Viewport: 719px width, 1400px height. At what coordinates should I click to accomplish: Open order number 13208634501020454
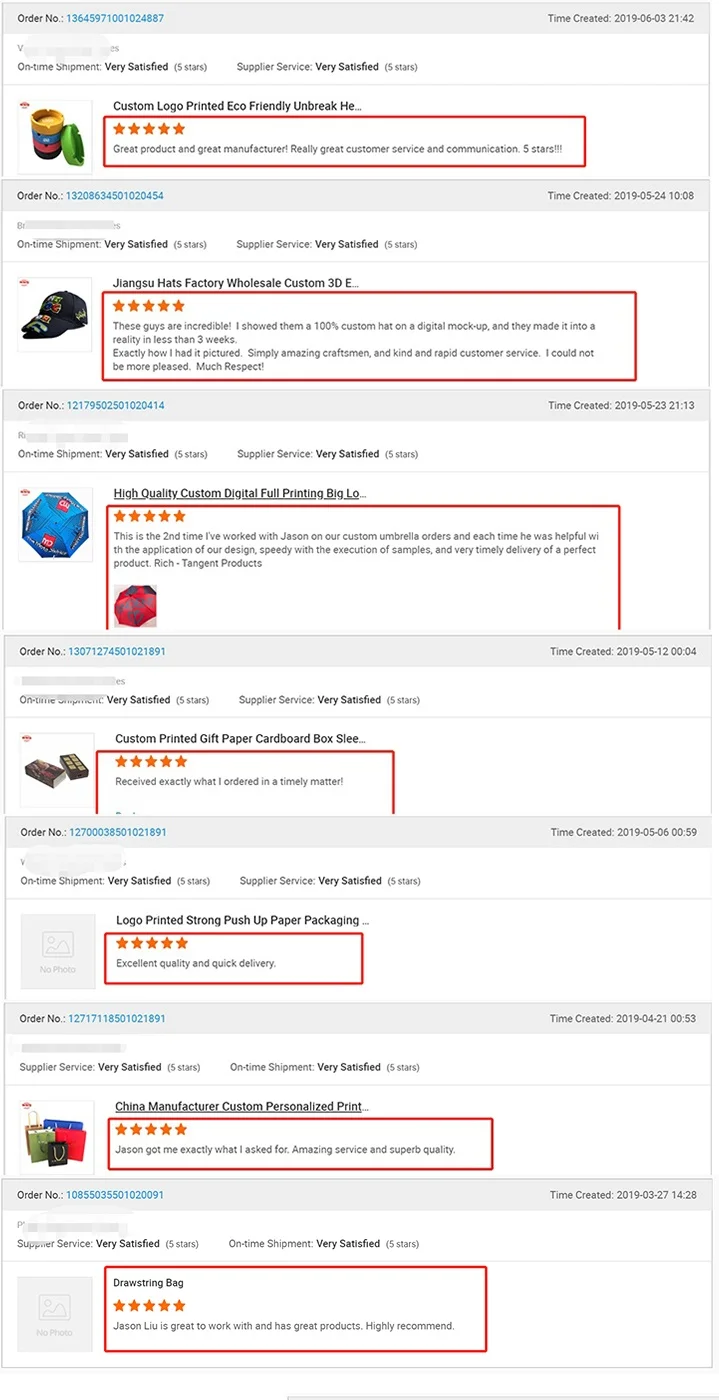click(x=114, y=196)
